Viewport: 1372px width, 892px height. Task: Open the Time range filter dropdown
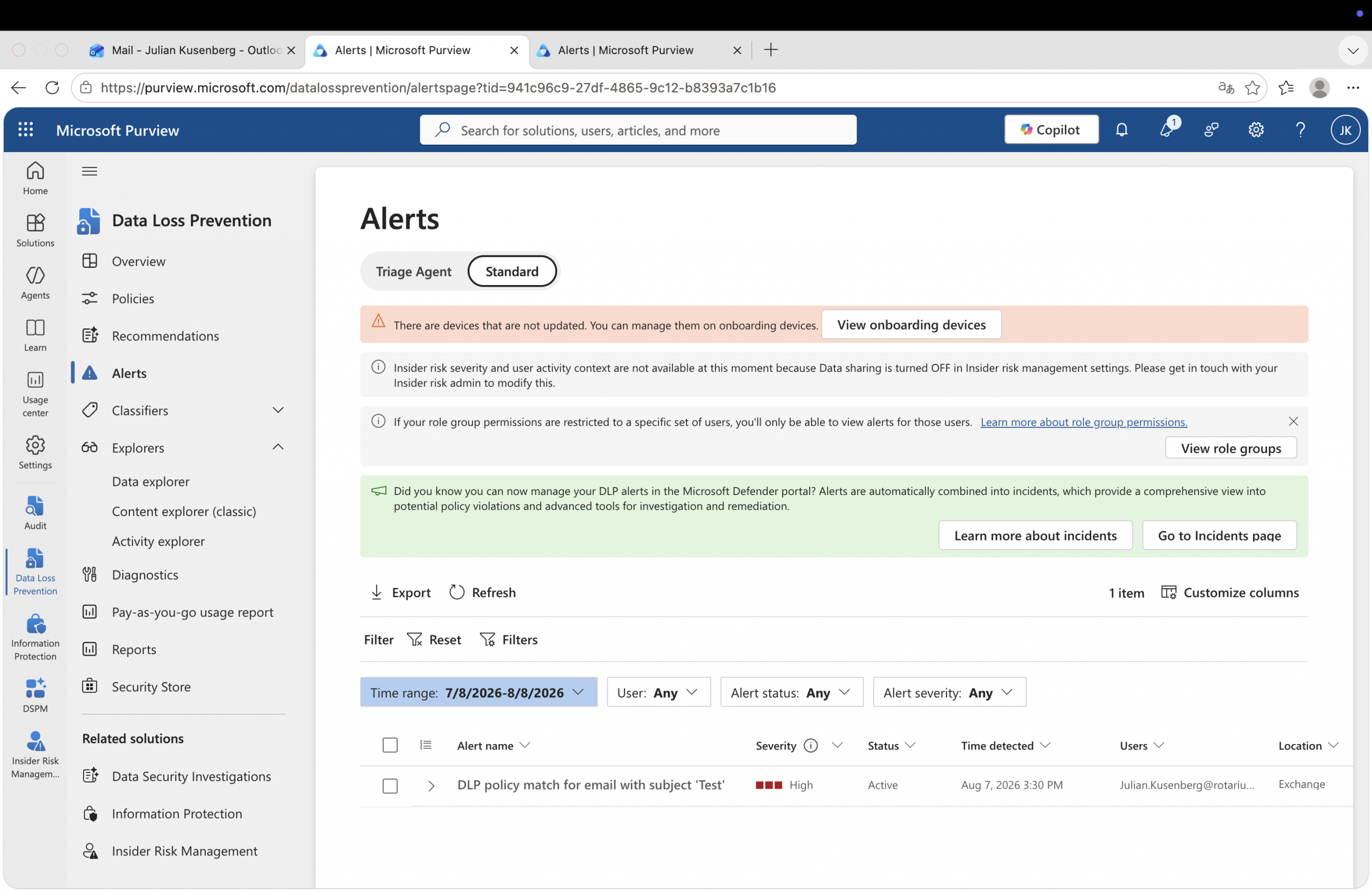(x=479, y=692)
